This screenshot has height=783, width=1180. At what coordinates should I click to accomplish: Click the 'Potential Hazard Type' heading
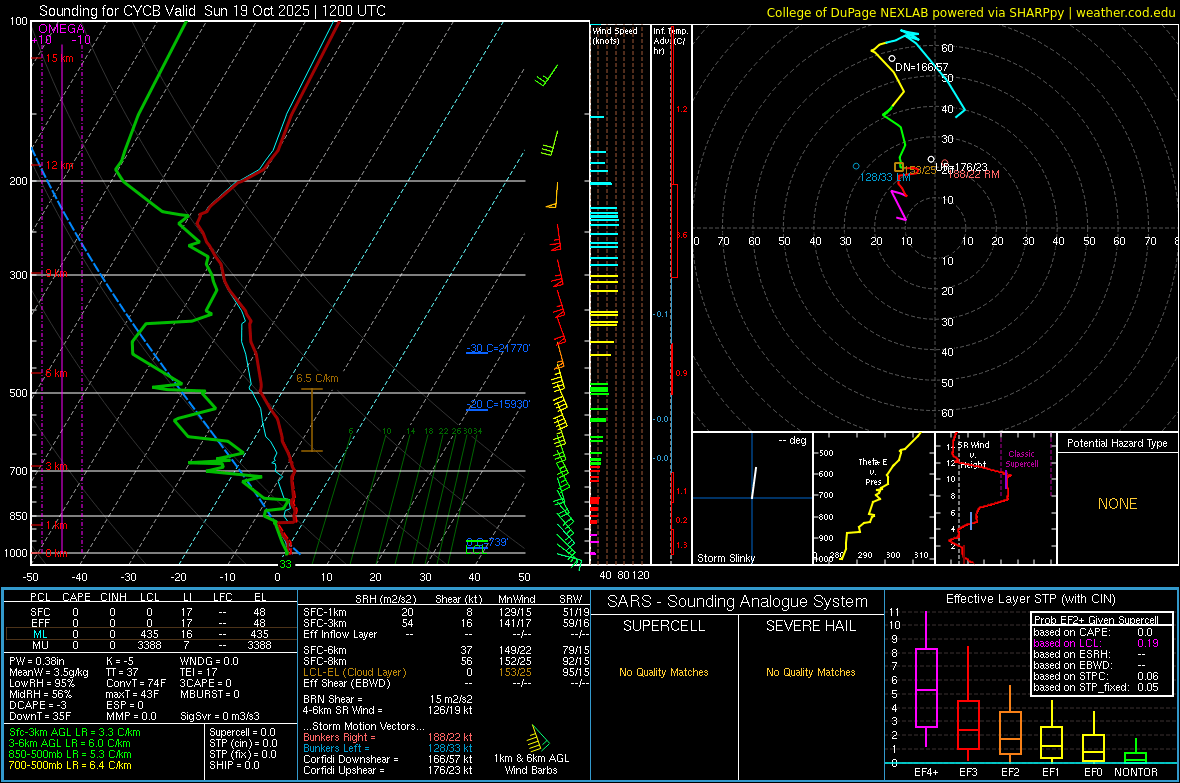click(1117, 443)
